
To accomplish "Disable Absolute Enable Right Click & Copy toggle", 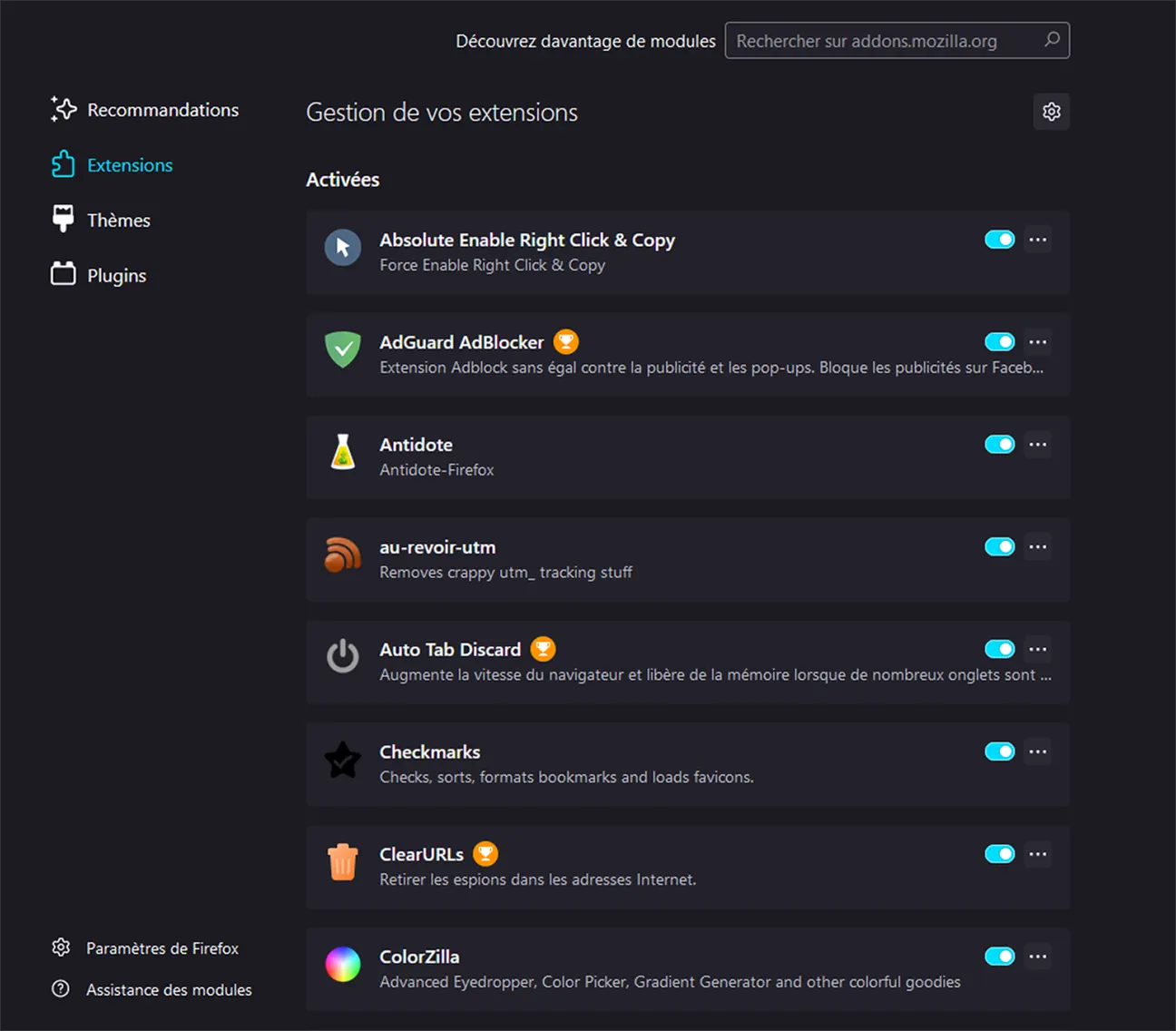I will tap(1000, 240).
